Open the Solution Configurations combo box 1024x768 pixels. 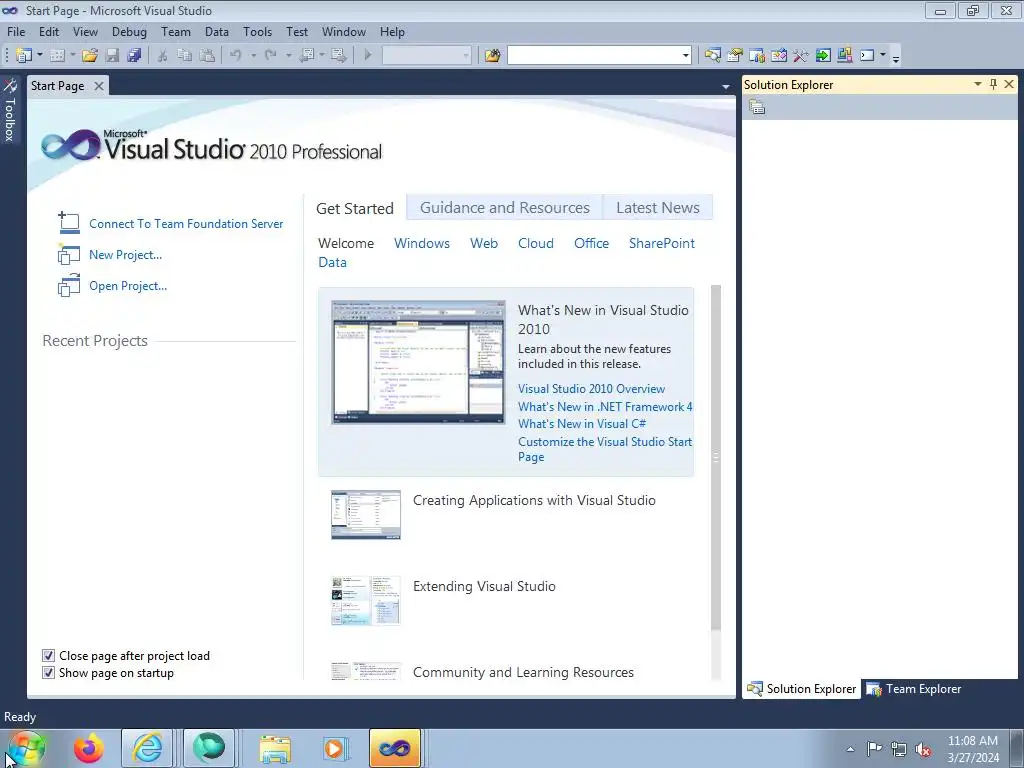coord(426,56)
